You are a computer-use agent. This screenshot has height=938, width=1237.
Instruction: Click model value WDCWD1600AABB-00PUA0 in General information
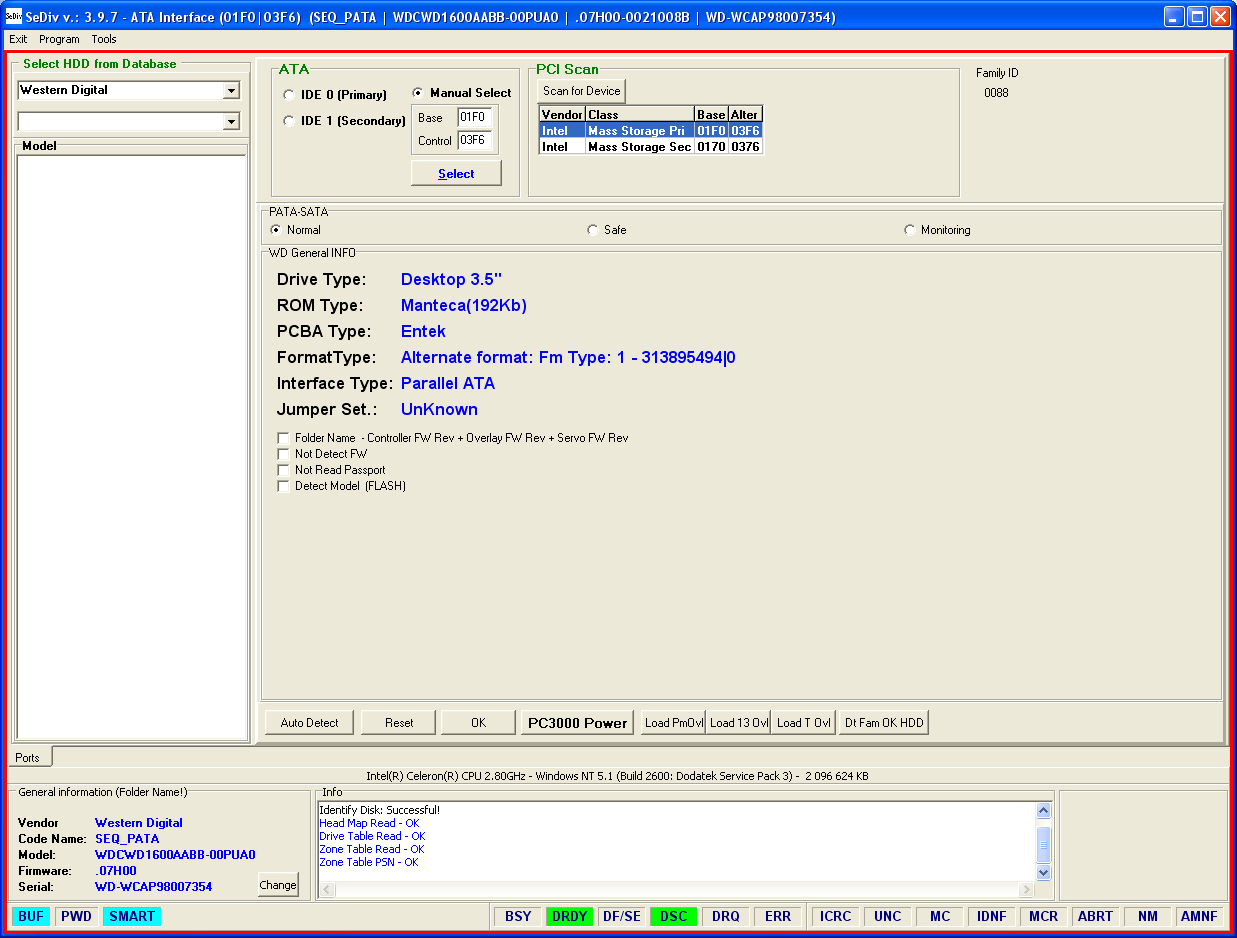[x=175, y=855]
